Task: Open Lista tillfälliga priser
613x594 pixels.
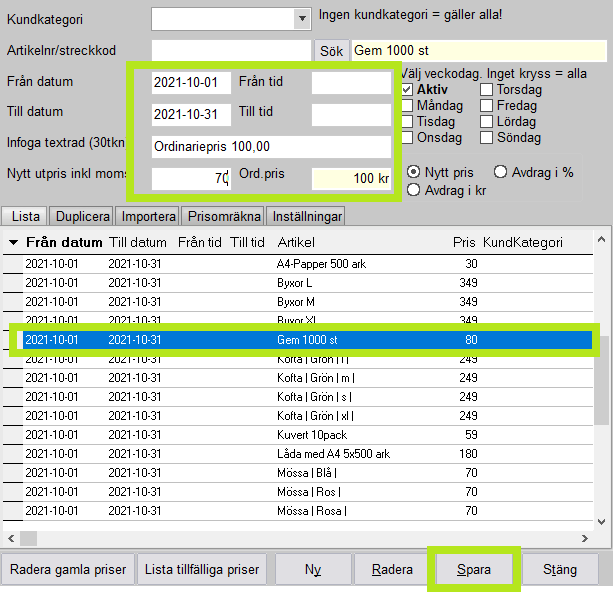Action: (x=202, y=570)
